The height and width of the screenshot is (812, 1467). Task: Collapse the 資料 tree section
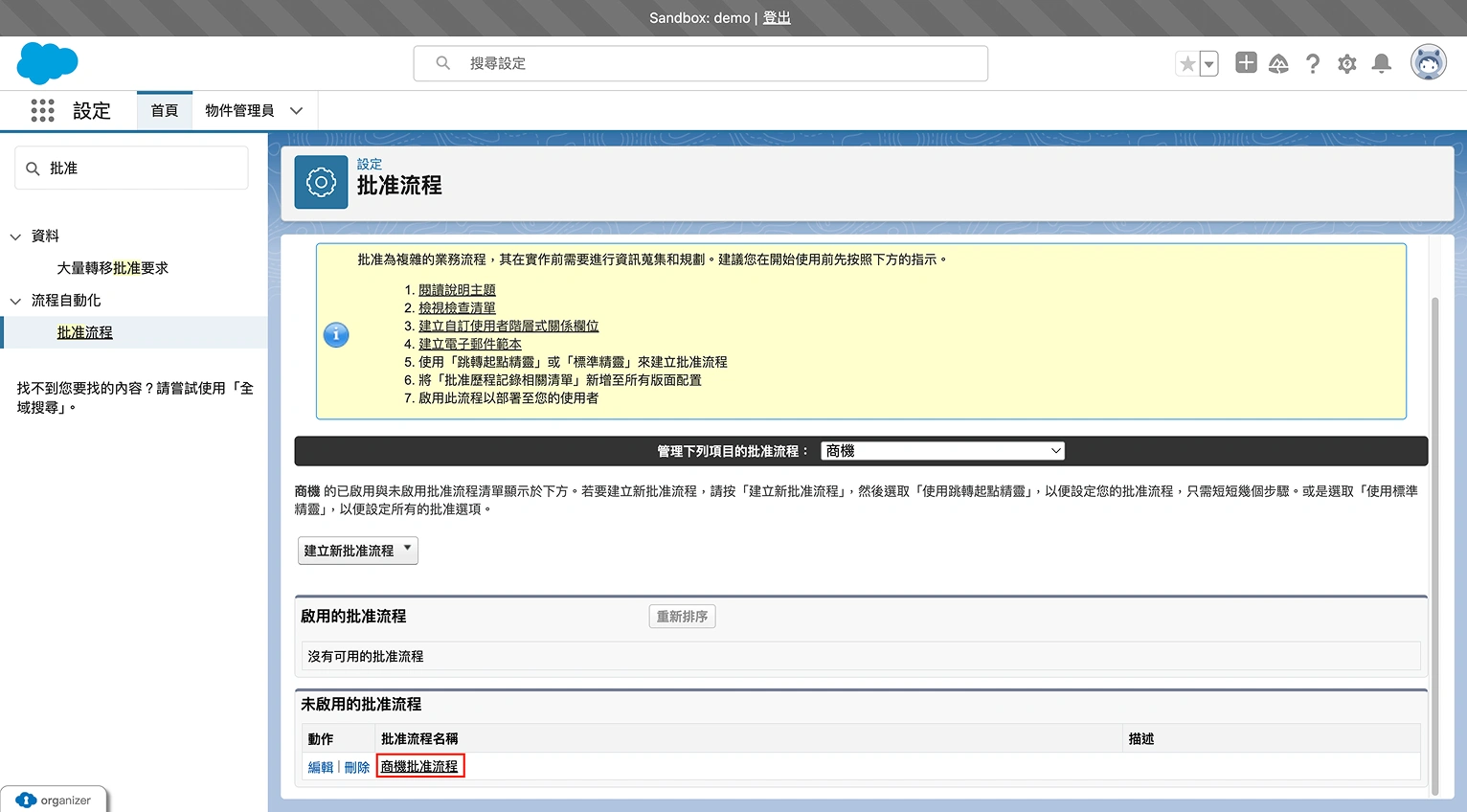point(15,237)
